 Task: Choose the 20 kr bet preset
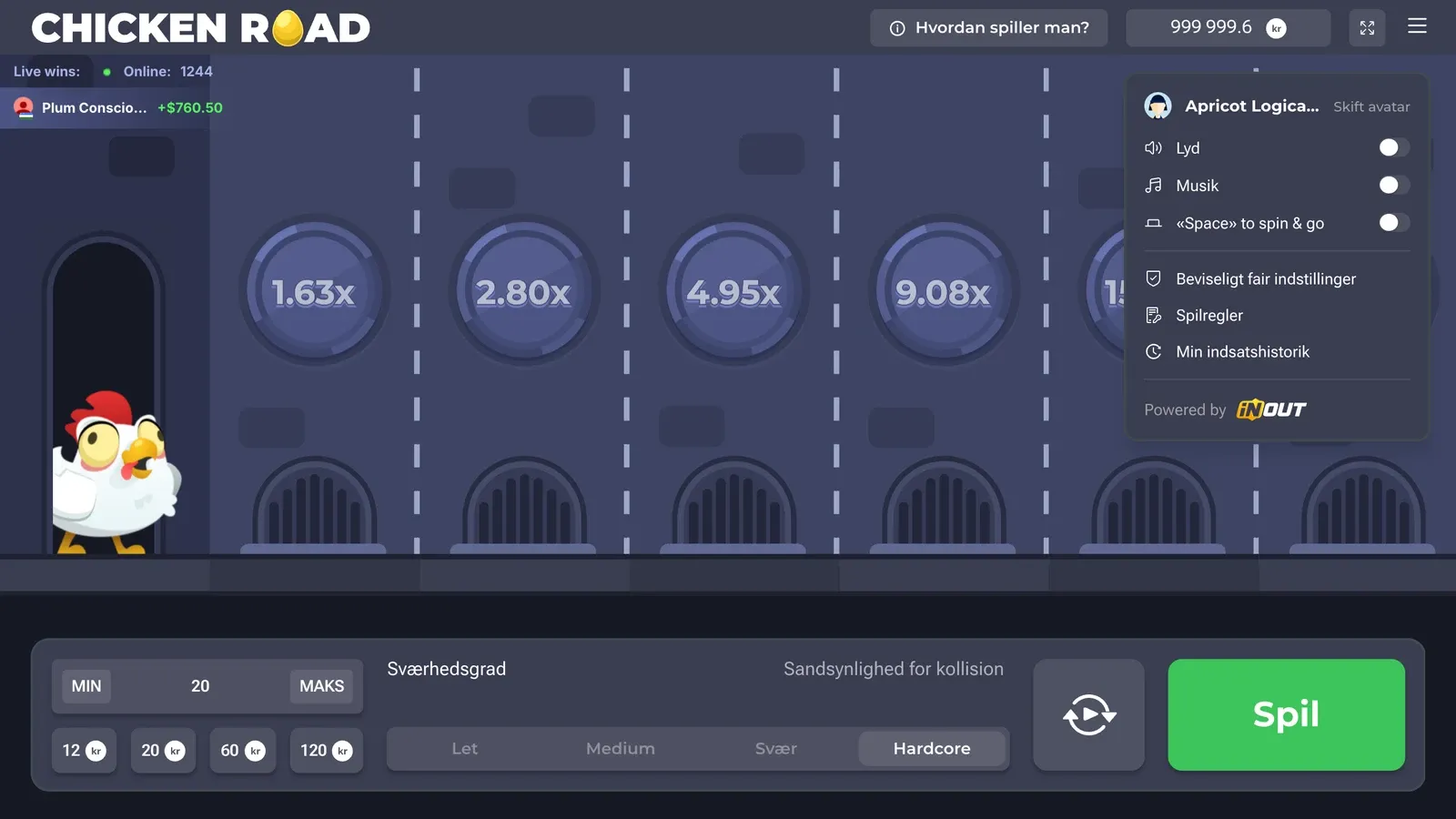(163, 751)
